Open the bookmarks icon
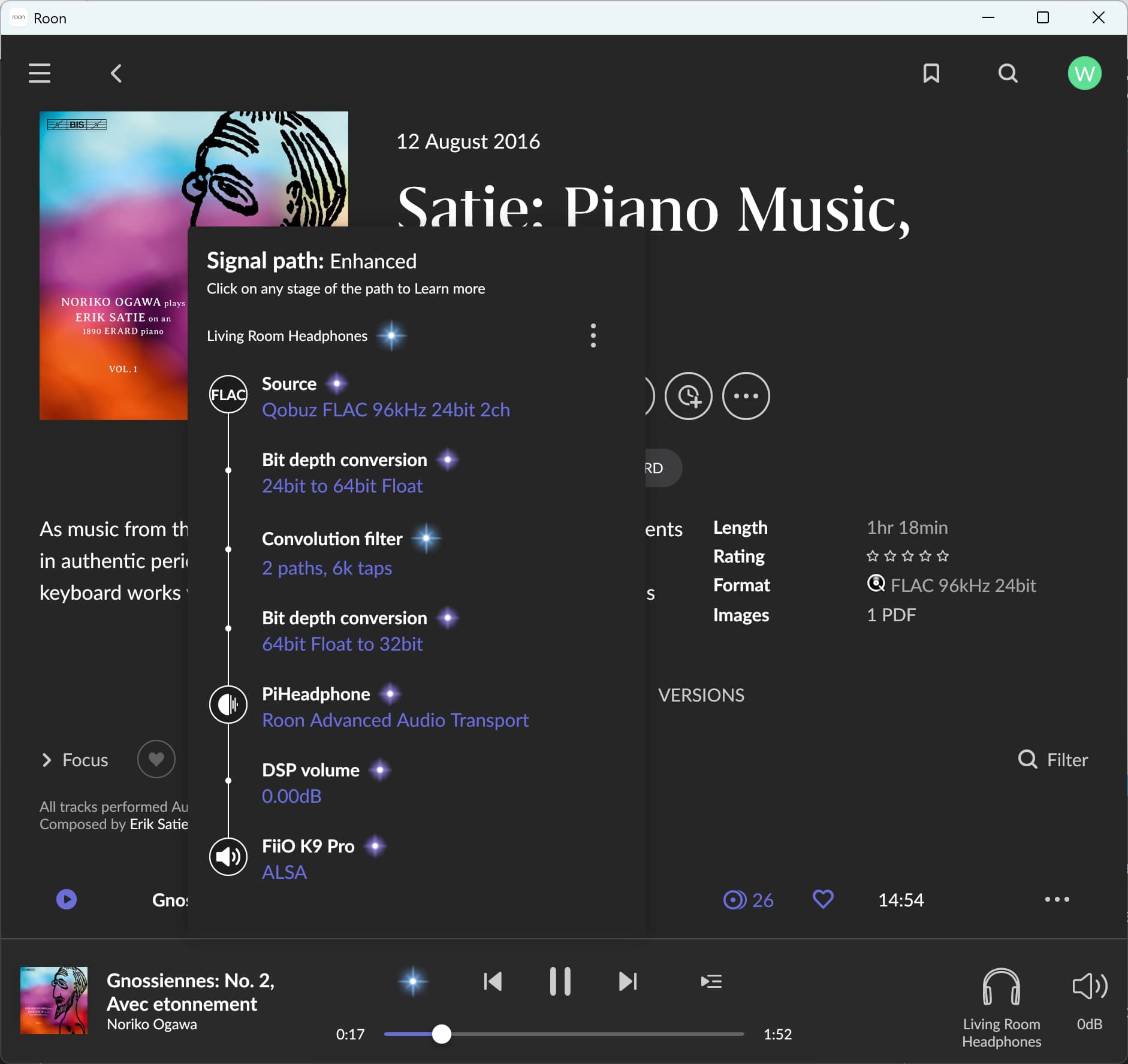The width and height of the screenshot is (1128, 1064). (x=931, y=73)
